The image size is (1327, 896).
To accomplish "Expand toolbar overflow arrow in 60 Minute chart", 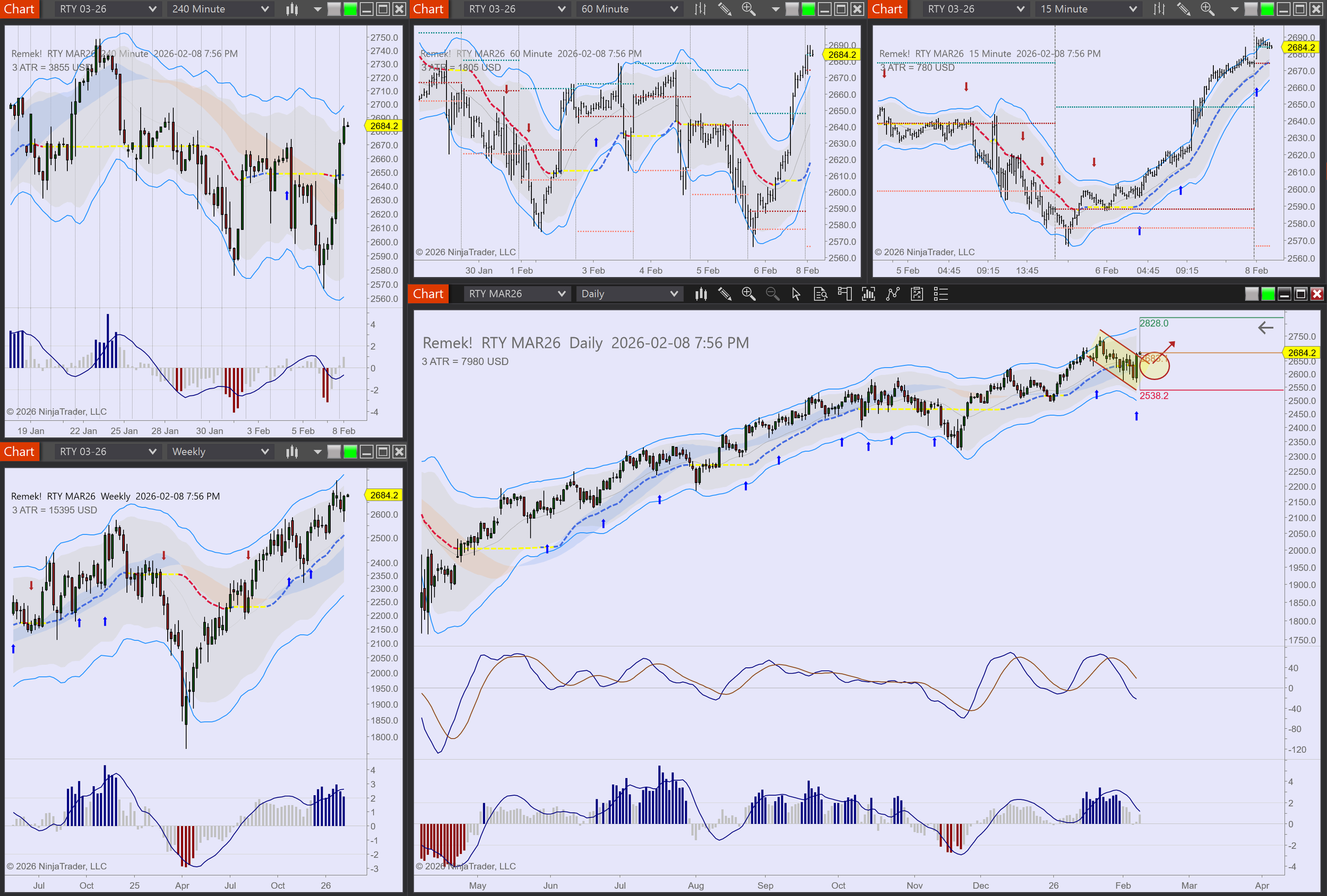I will tap(775, 9).
